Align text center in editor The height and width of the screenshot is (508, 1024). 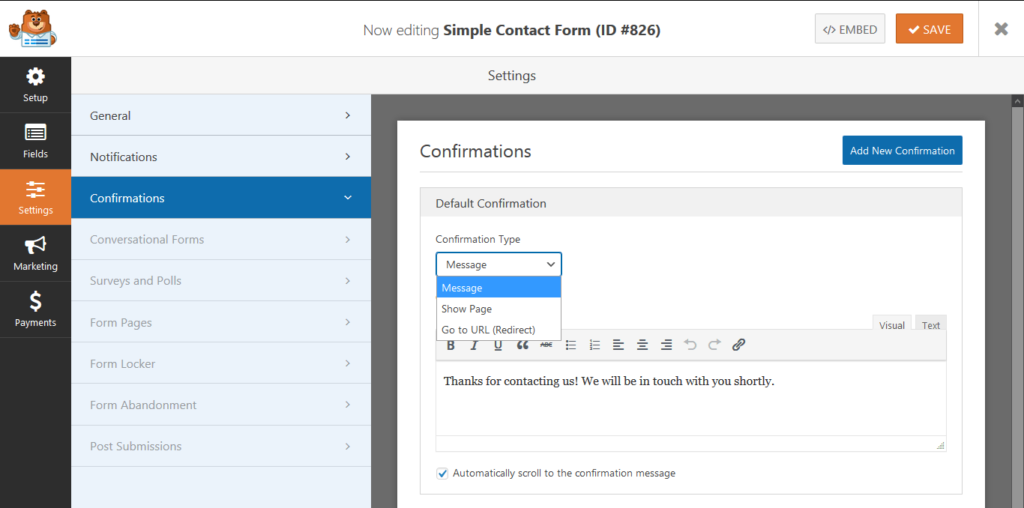(x=642, y=345)
